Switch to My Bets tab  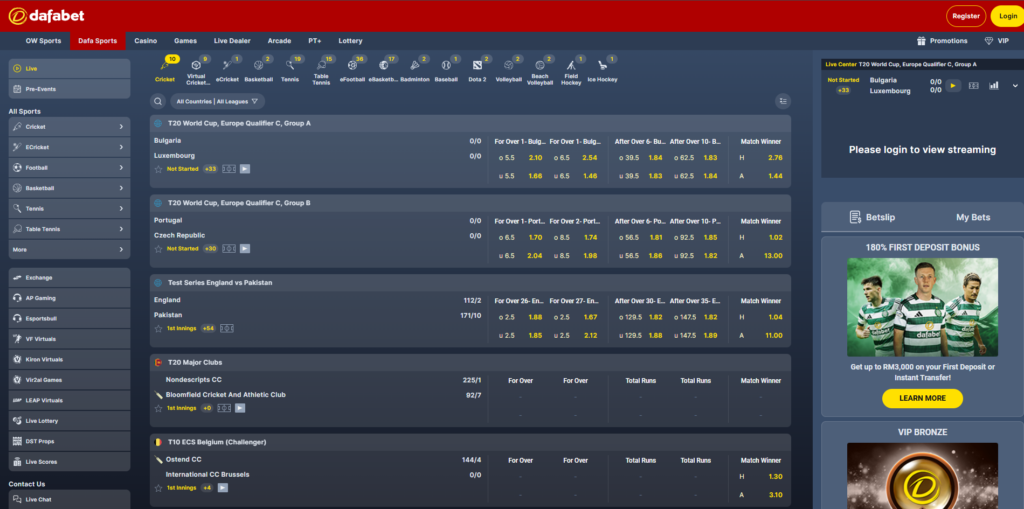(973, 217)
